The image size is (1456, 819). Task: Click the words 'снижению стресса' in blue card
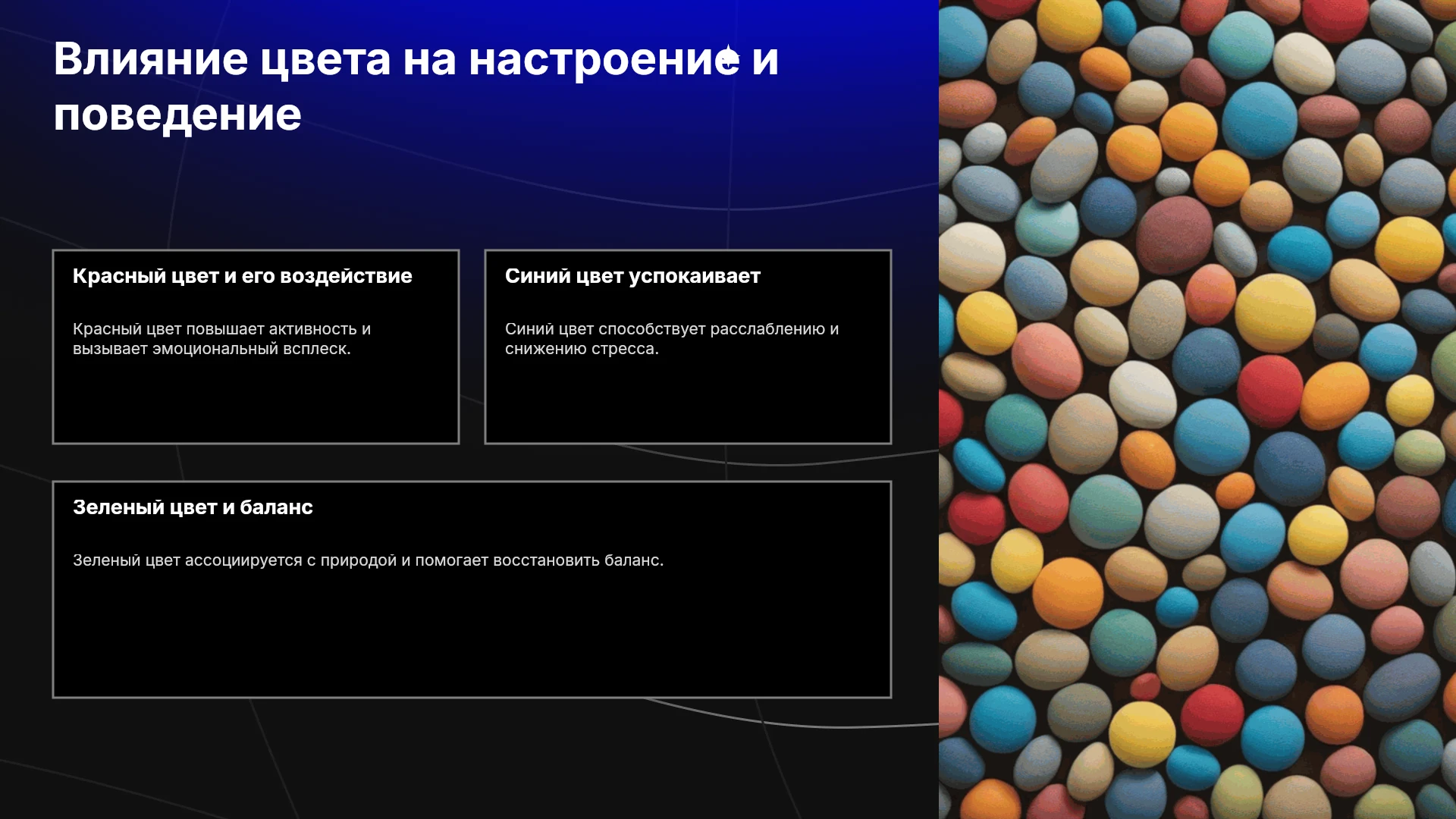pyautogui.click(x=582, y=349)
